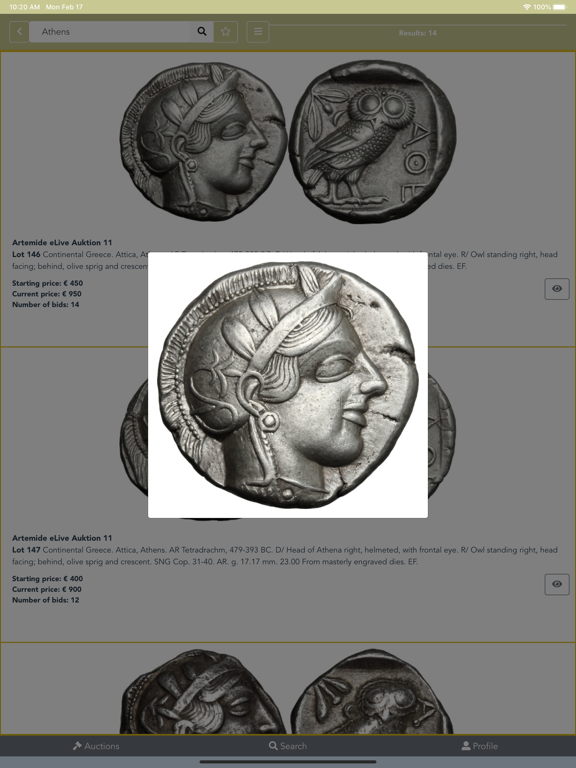Image resolution: width=576 pixels, height=768 pixels.
Task: Toggle watch eye for Lot 147
Action: (557, 584)
